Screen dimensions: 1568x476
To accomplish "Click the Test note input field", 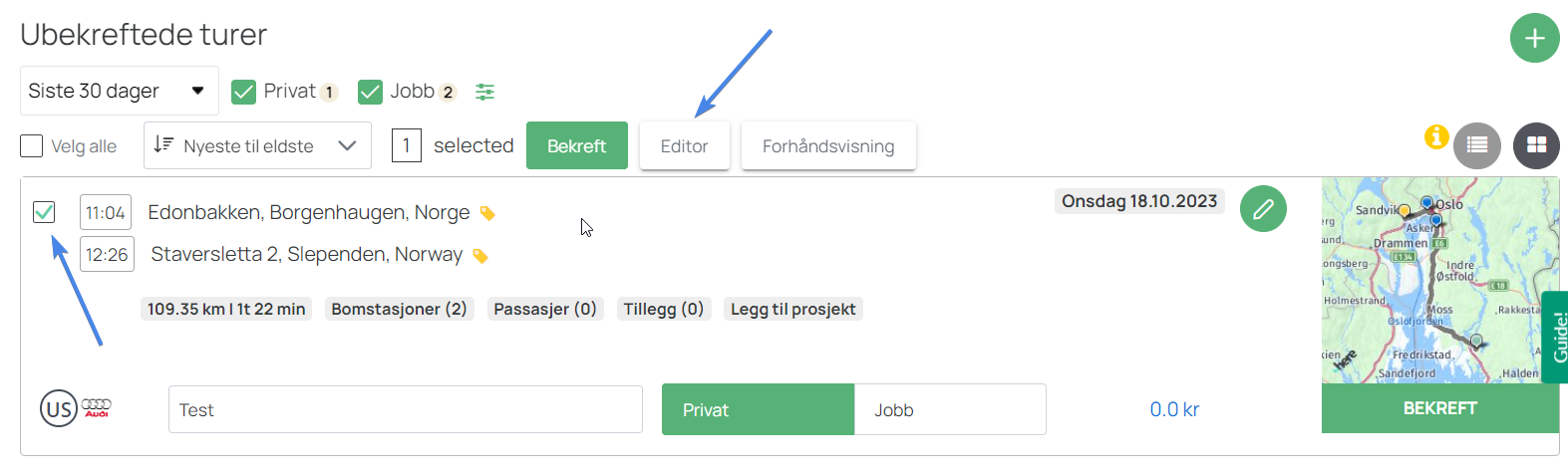I will 406,409.
